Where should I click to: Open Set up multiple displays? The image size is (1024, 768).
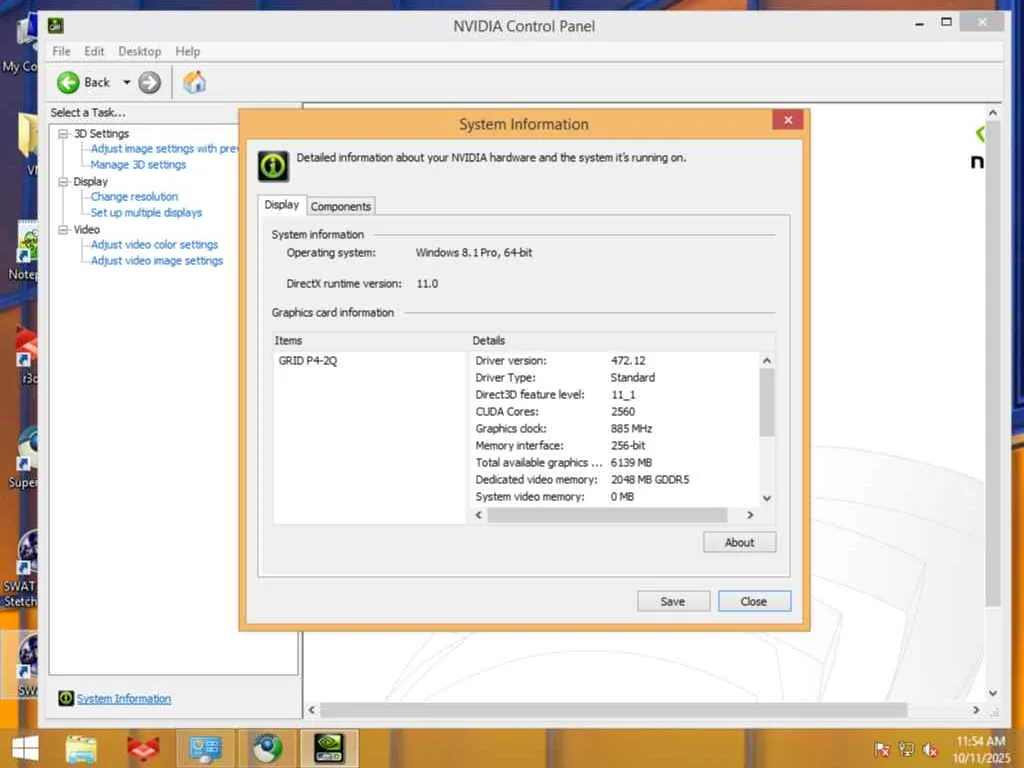click(x=146, y=213)
